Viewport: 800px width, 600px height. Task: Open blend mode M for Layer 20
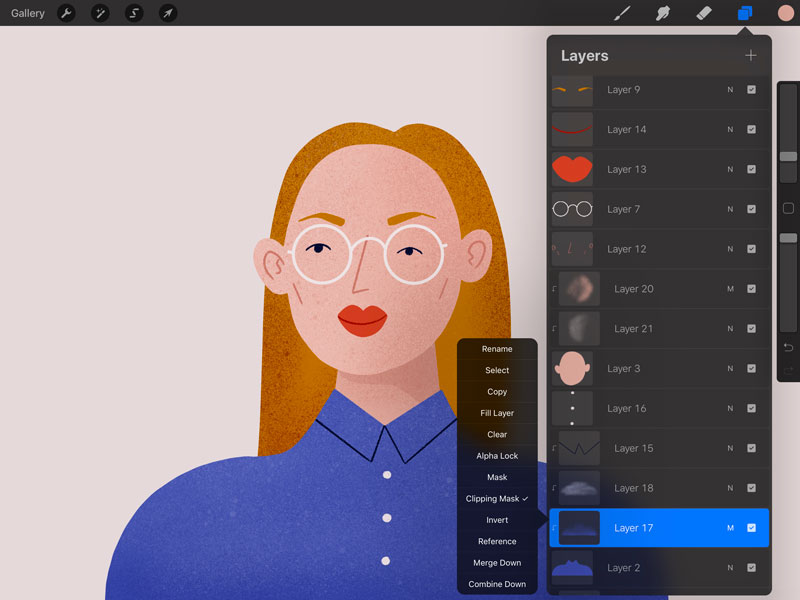tap(730, 289)
